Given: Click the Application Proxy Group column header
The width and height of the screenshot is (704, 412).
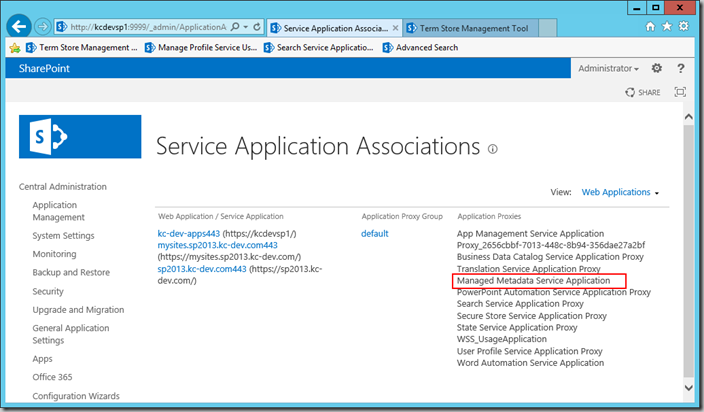Looking at the screenshot, I should point(402,216).
